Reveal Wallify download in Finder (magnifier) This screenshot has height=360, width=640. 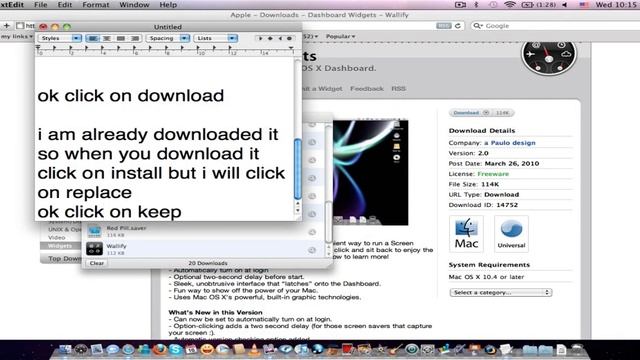[x=312, y=250]
